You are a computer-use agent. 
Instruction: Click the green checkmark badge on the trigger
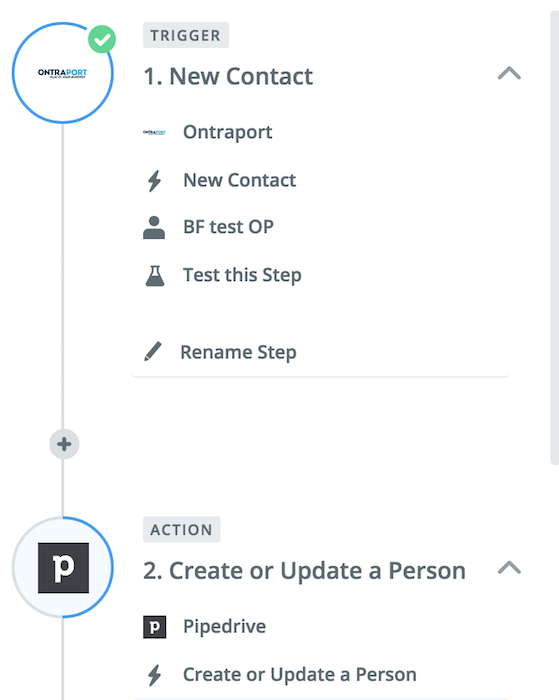coord(102,39)
